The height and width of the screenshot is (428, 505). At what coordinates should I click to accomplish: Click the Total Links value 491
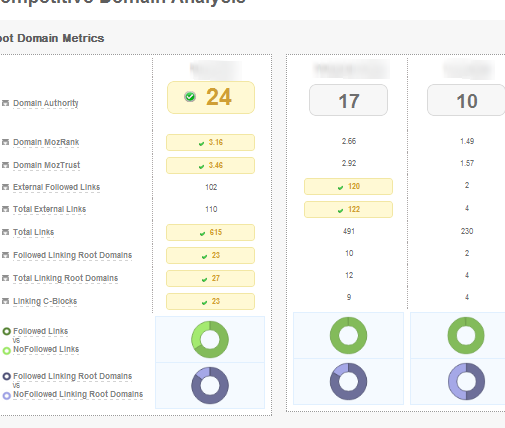tap(349, 231)
